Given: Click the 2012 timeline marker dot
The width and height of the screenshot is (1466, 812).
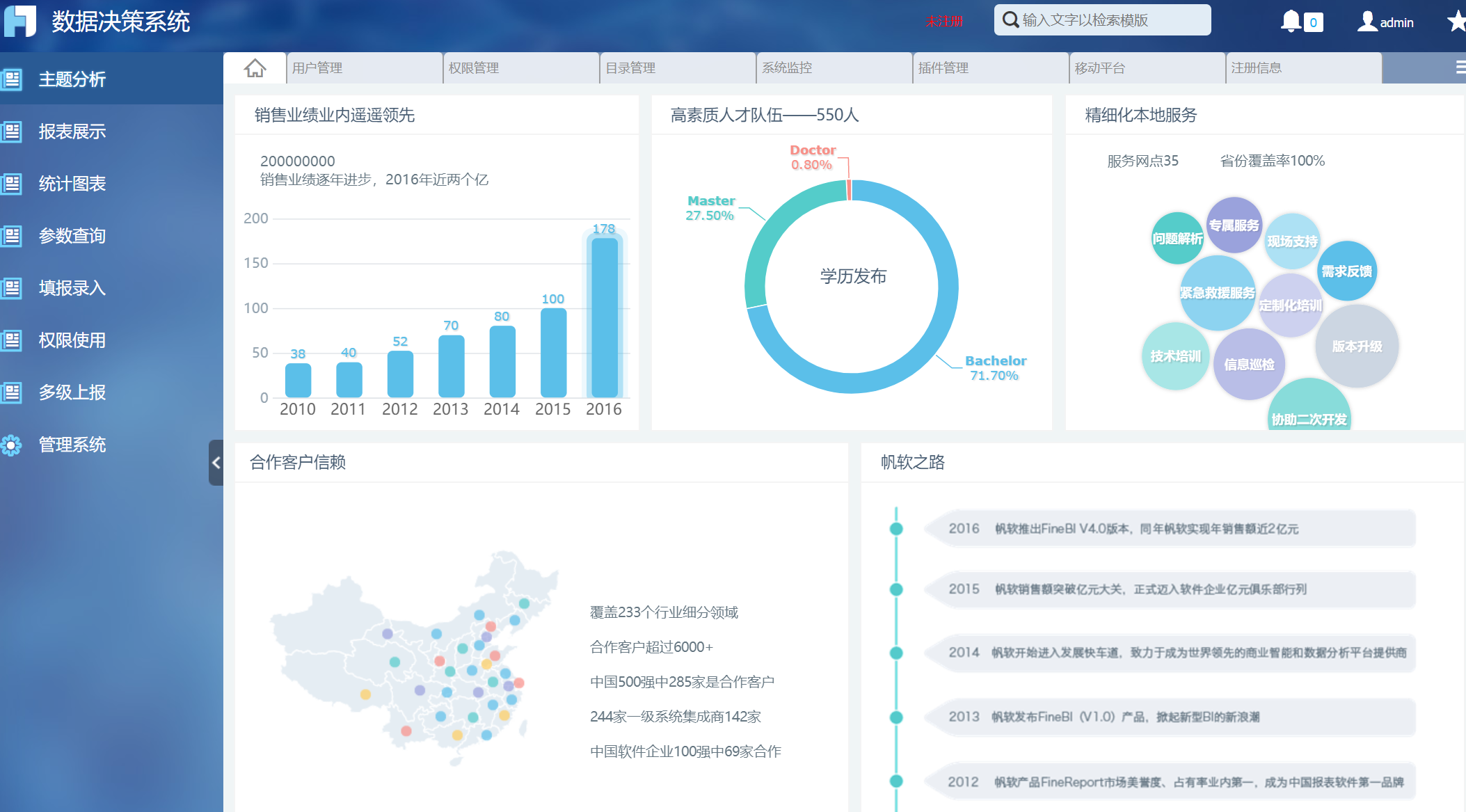Looking at the screenshot, I should [x=896, y=781].
